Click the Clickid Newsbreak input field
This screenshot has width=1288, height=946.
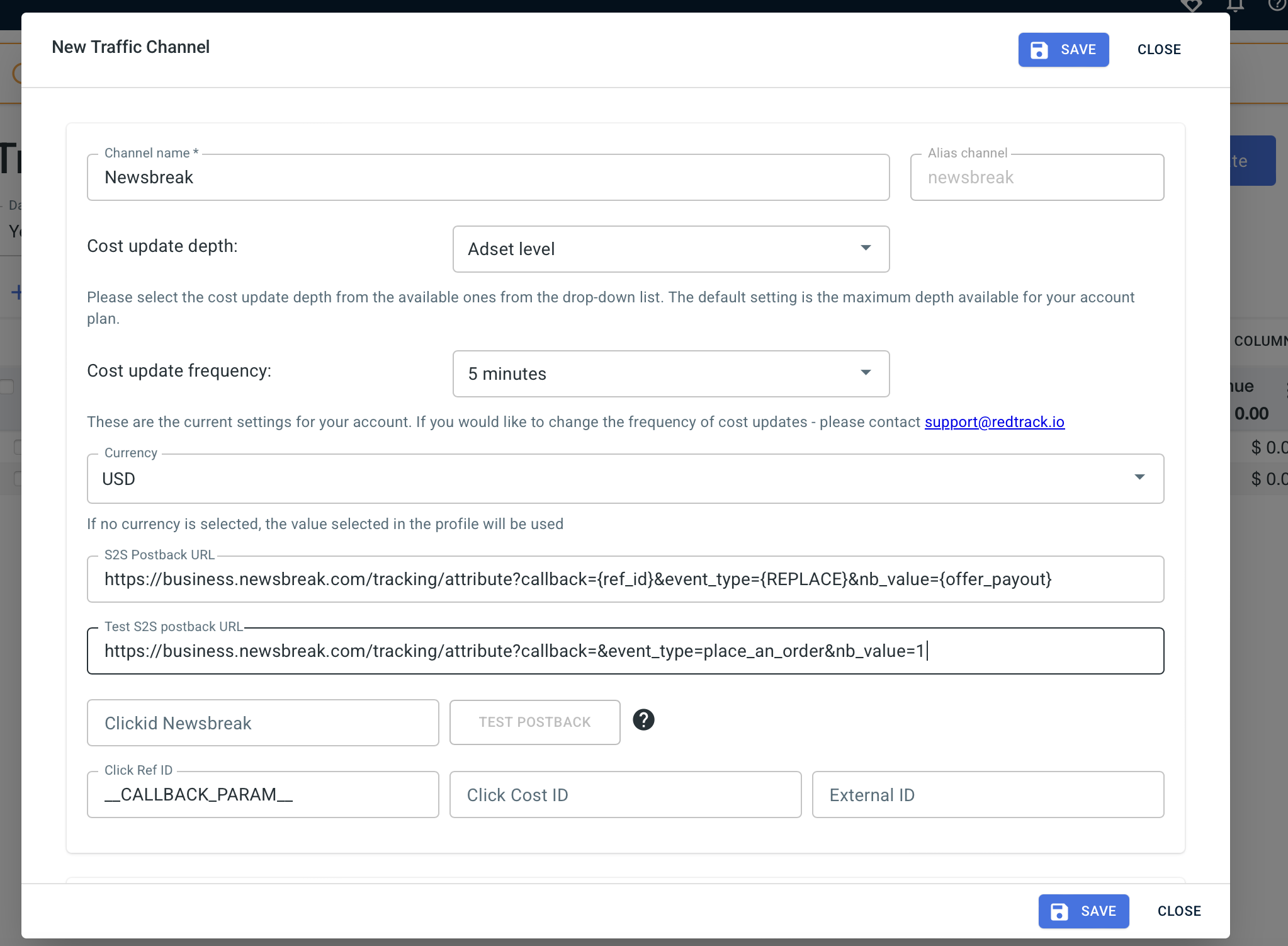click(263, 723)
